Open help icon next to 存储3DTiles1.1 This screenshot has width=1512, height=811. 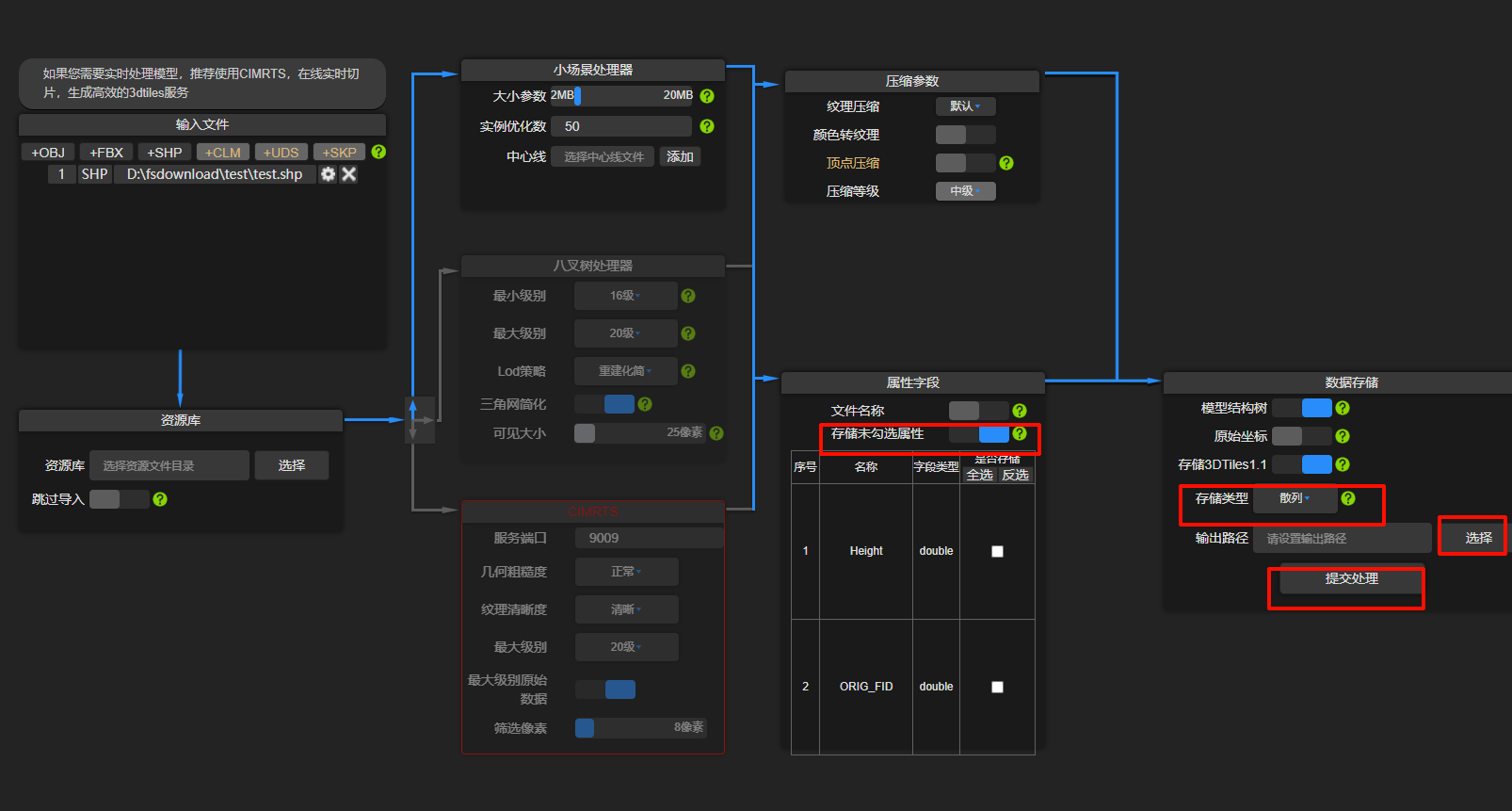(x=1343, y=464)
